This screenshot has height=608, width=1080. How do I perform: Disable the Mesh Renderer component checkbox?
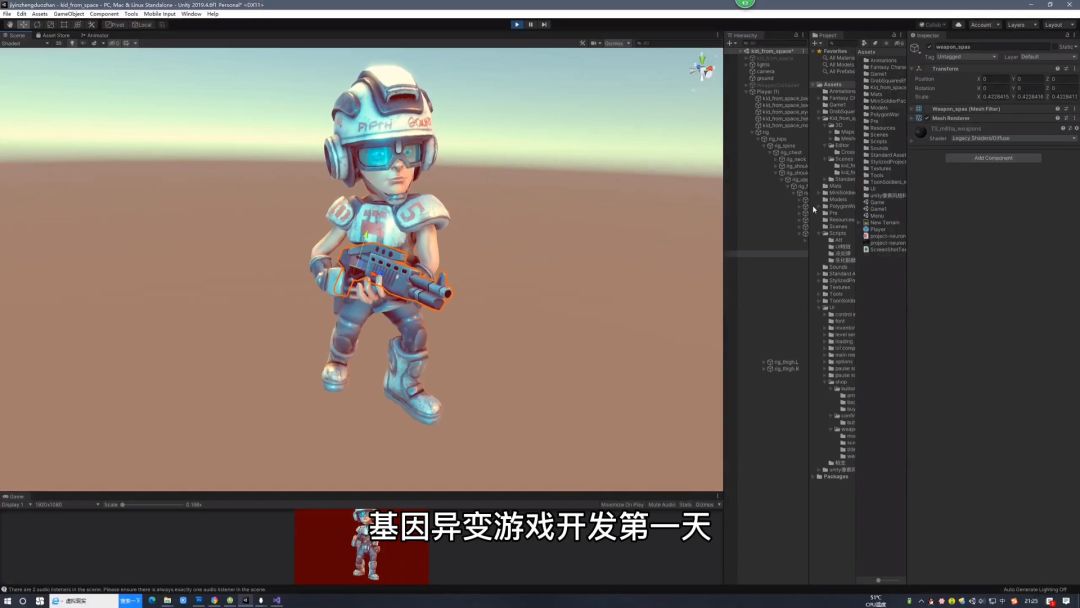(x=927, y=118)
